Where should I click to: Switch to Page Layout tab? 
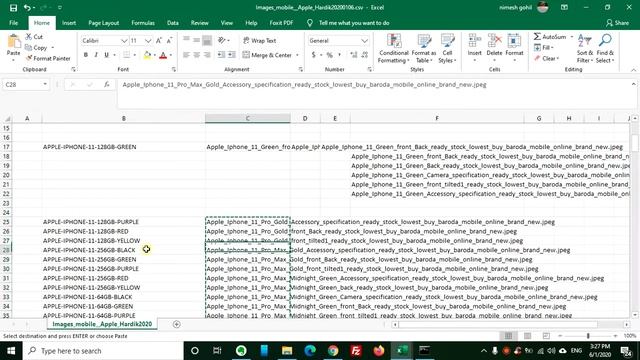point(104,23)
